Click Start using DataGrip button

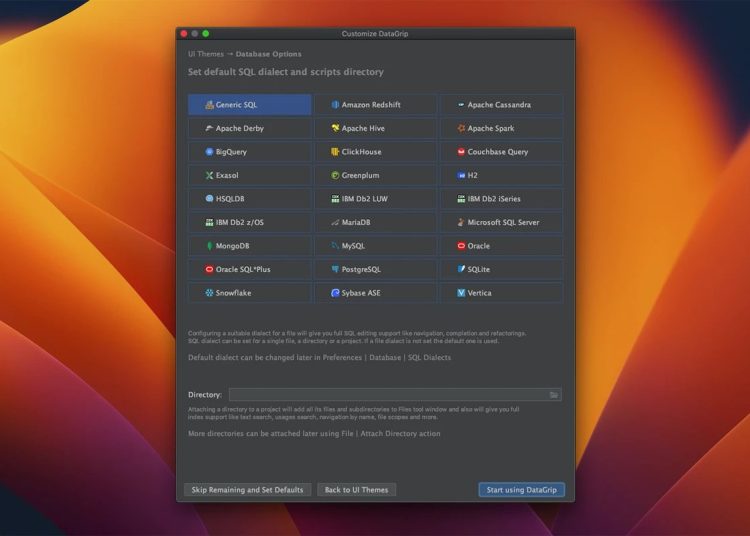pos(522,490)
